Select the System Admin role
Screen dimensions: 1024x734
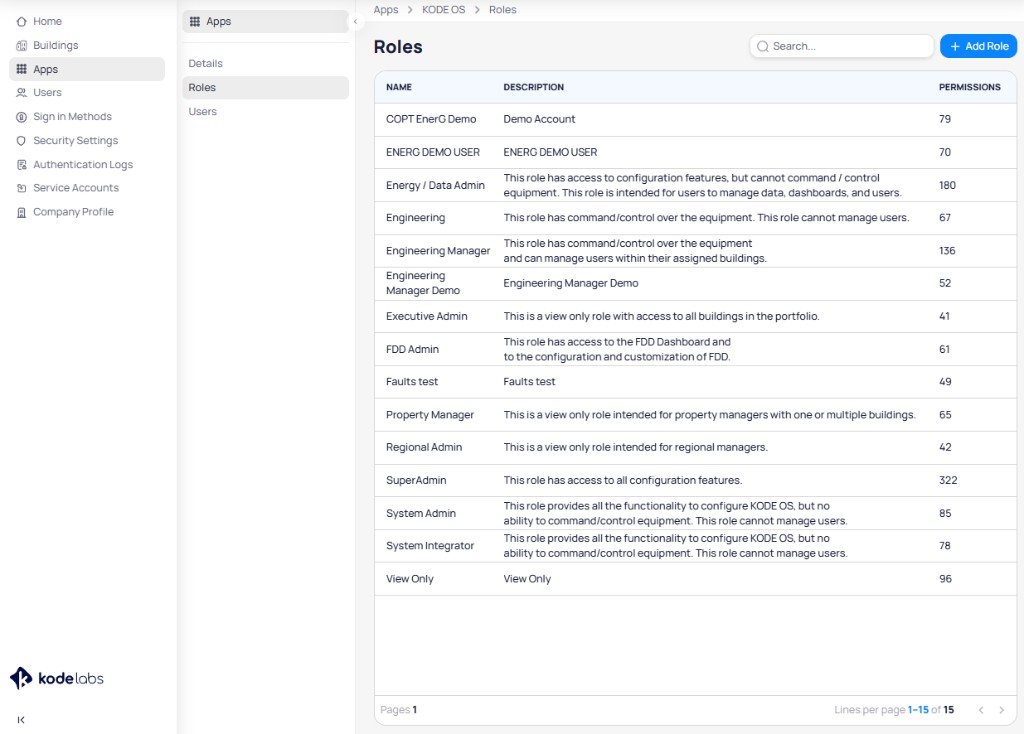click(x=421, y=513)
